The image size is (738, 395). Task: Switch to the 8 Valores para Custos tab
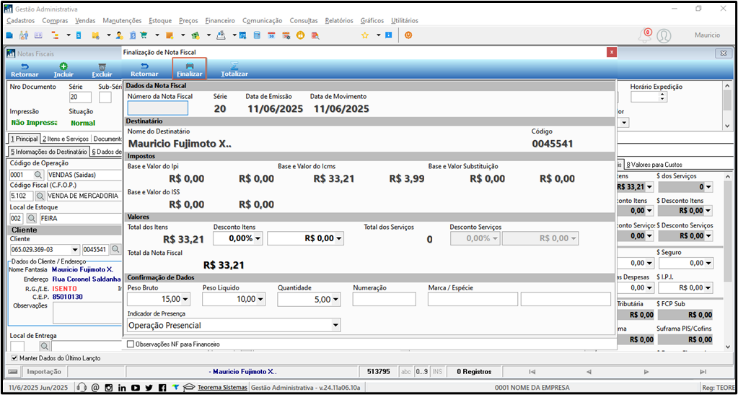point(654,164)
